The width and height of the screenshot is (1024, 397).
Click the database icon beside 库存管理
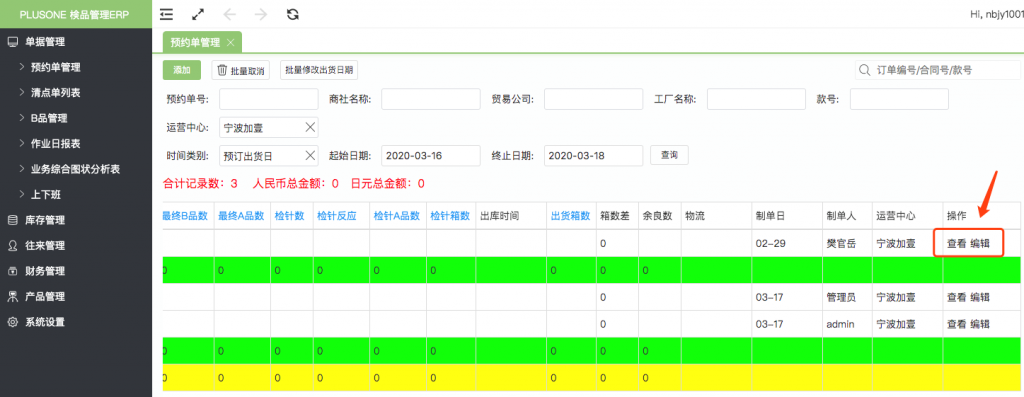(12, 220)
